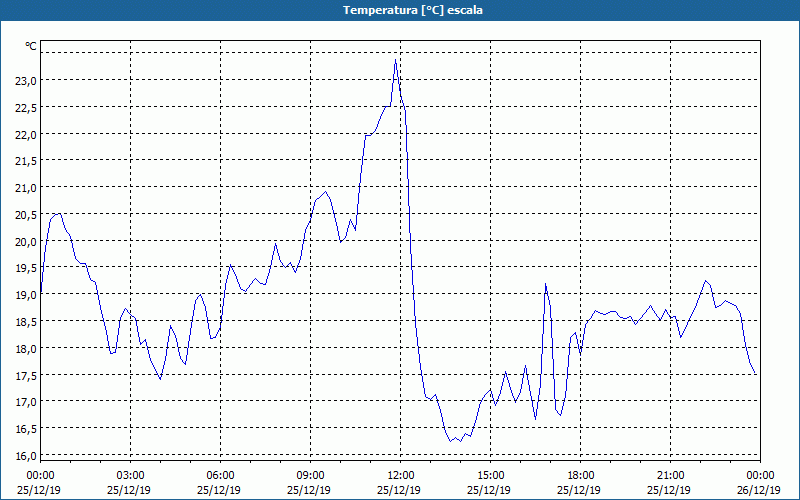Click the 21,0 y-axis value

click(x=27, y=188)
